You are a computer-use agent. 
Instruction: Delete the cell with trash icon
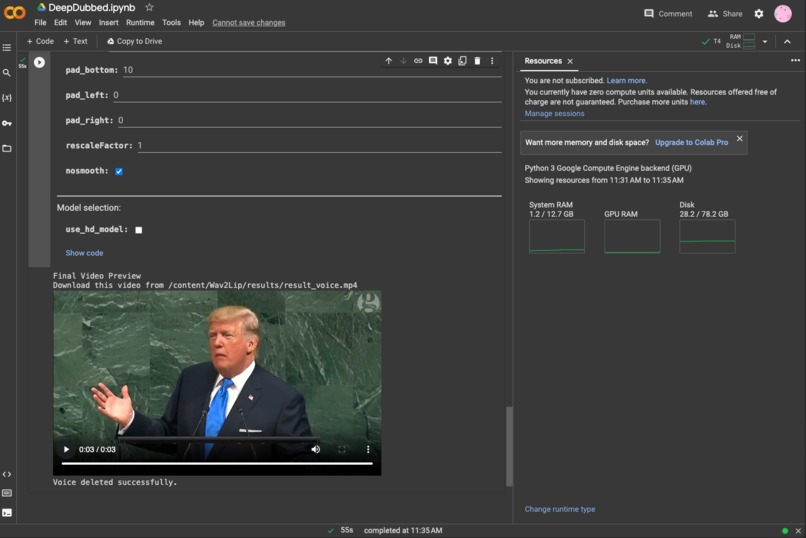[477, 61]
